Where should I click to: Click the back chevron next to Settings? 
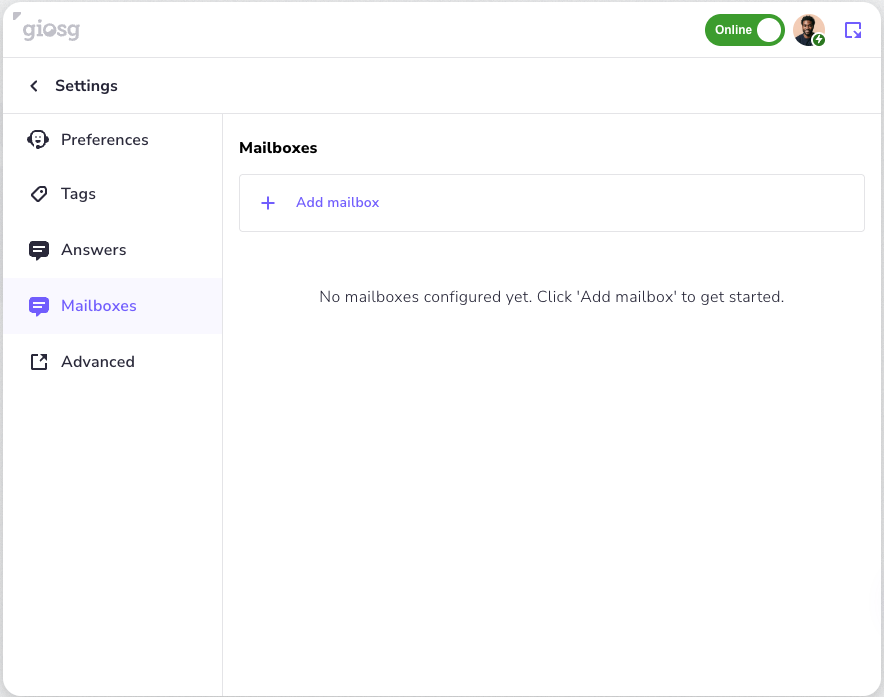33,86
